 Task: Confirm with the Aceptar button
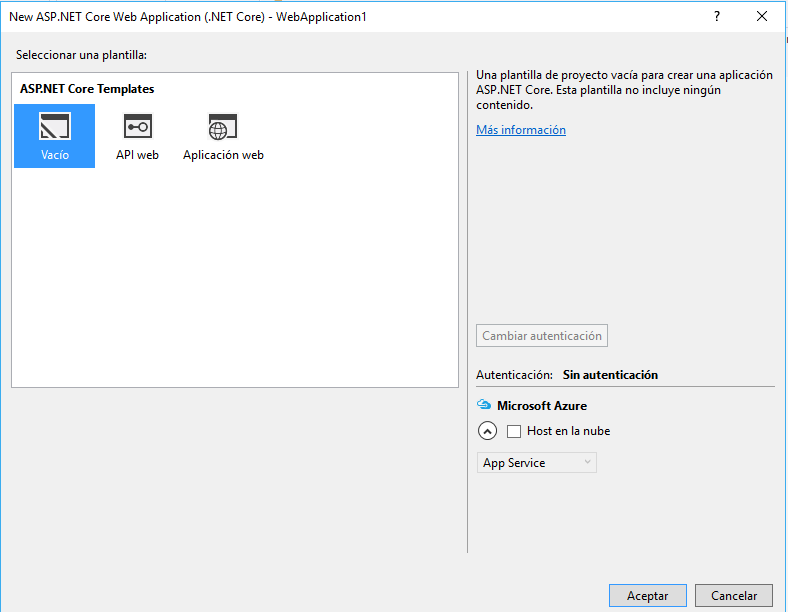coord(648,595)
